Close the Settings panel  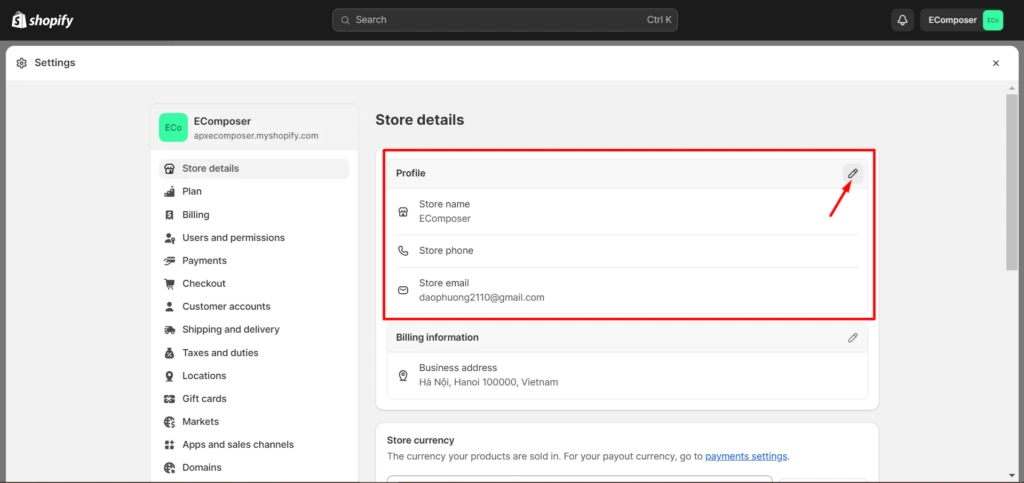(x=995, y=63)
